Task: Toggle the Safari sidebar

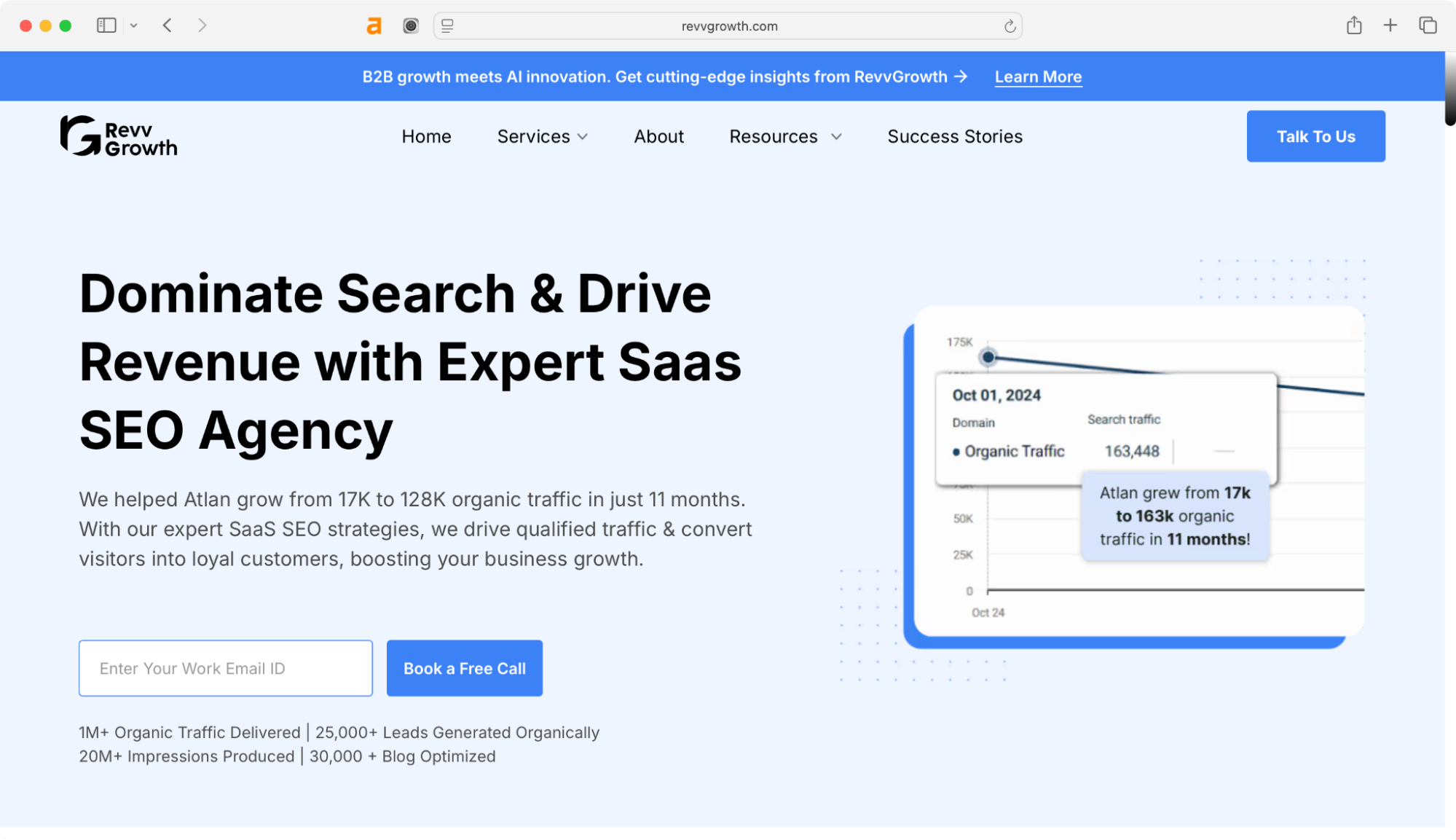Action: coord(106,25)
